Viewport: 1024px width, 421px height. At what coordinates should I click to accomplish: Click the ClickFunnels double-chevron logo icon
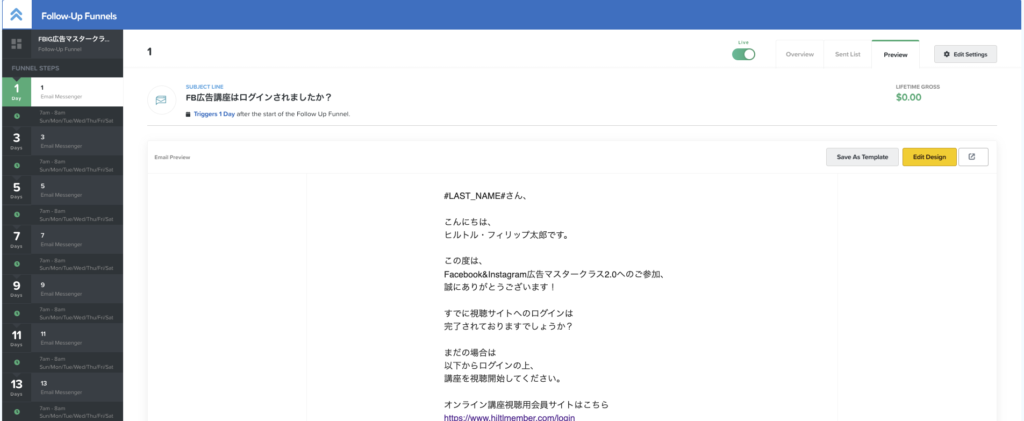click(x=17, y=15)
